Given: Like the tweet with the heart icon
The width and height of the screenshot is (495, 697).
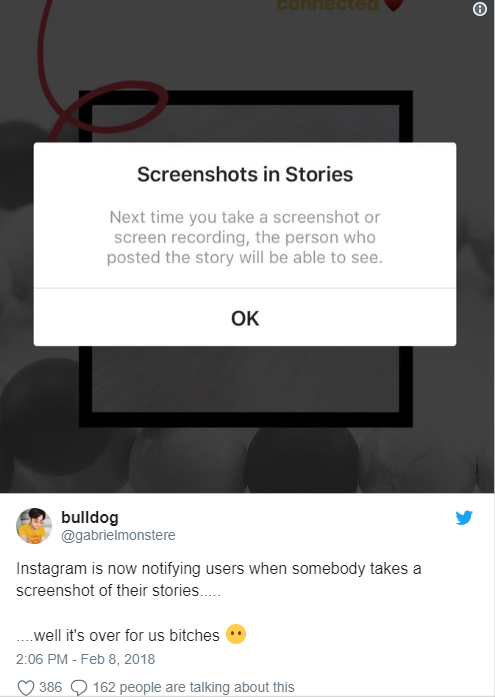Looking at the screenshot, I should (x=25, y=688).
